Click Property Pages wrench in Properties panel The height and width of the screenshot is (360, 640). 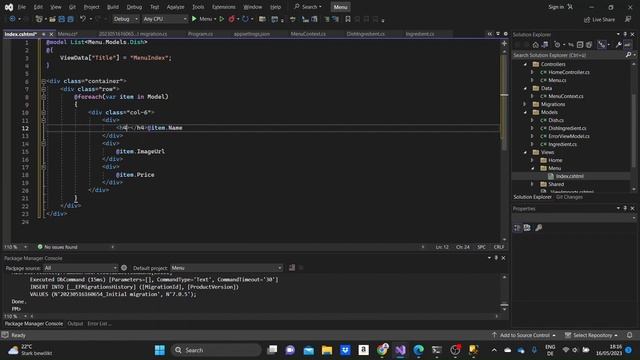point(538,228)
